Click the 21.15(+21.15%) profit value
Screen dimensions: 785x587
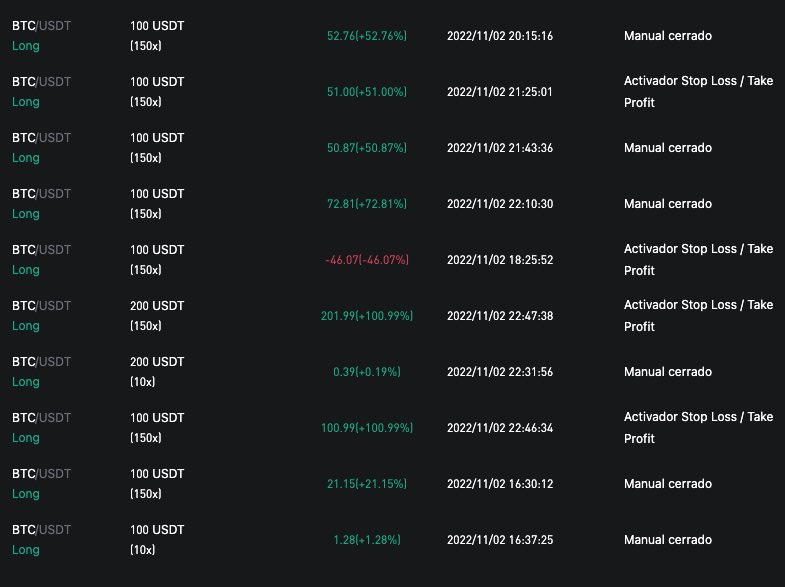366,484
